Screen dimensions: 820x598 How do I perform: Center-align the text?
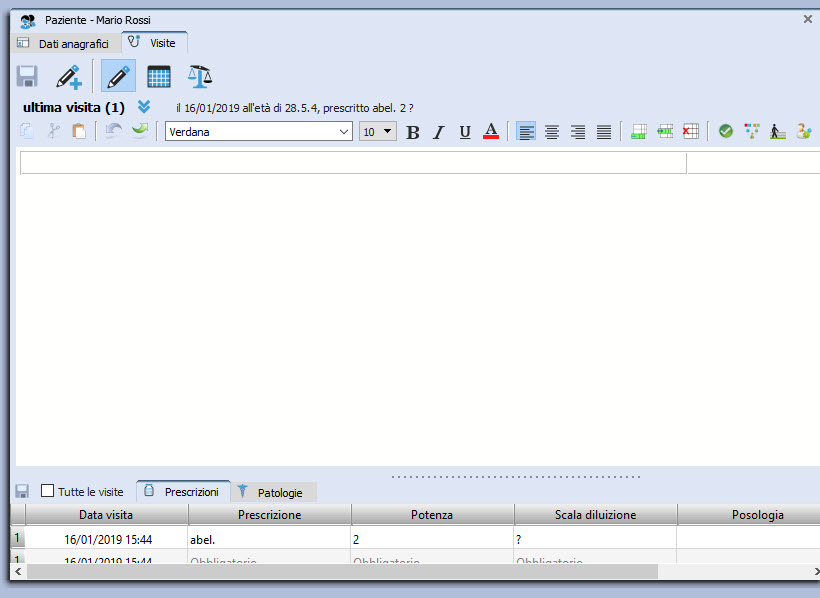(552, 132)
